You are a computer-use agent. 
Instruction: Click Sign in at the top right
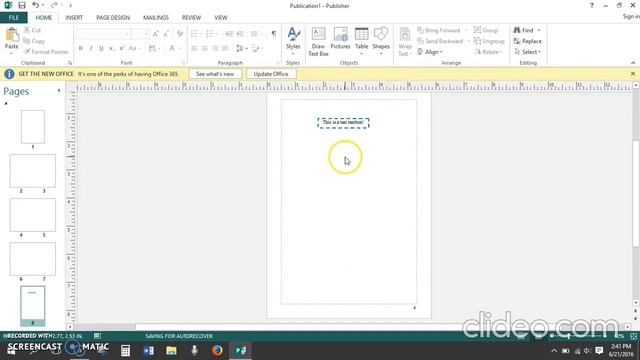pos(631,16)
